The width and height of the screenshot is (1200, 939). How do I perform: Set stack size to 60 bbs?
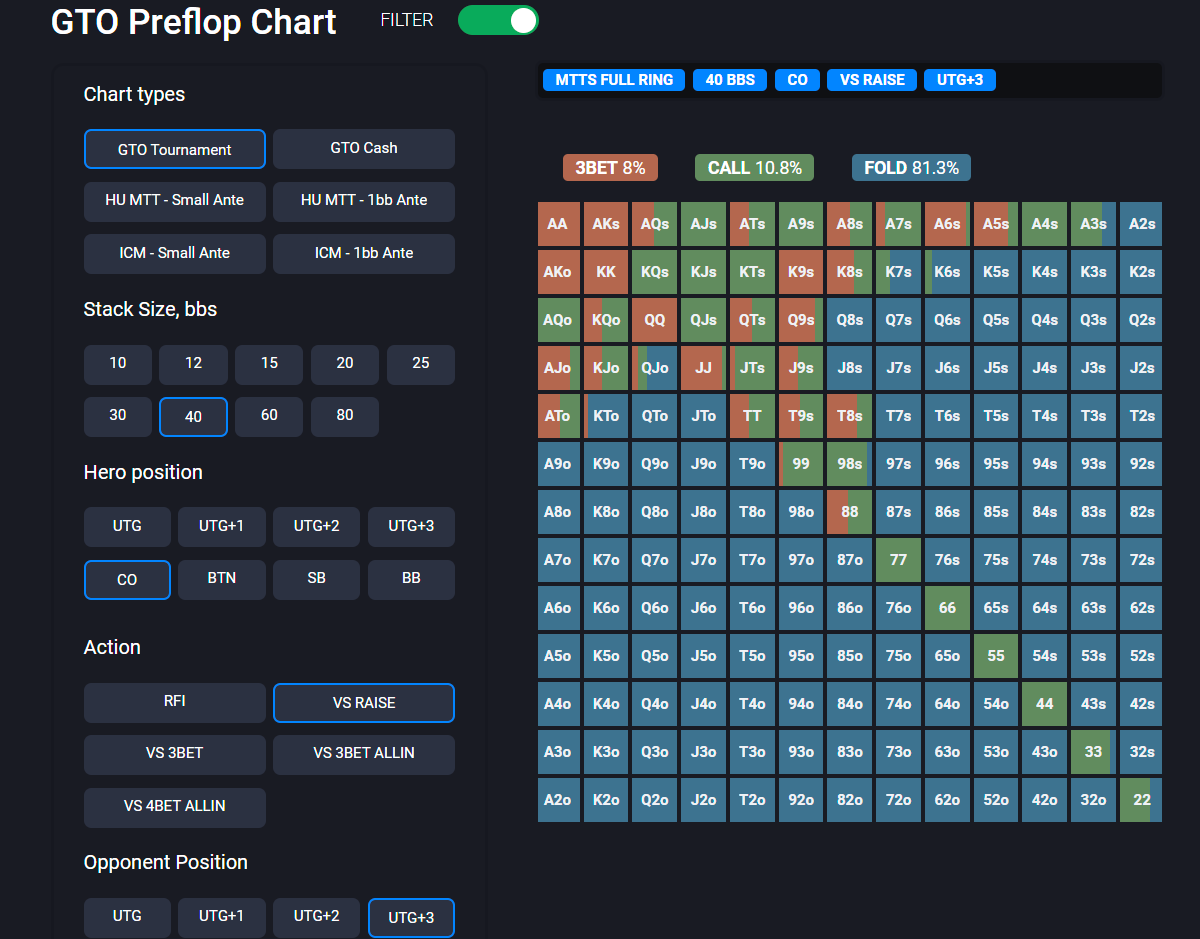[x=269, y=416]
